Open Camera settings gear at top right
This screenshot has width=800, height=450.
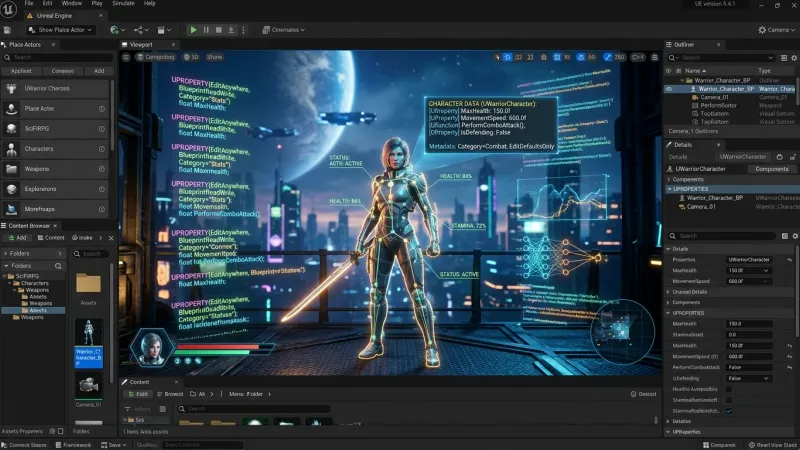click(762, 30)
